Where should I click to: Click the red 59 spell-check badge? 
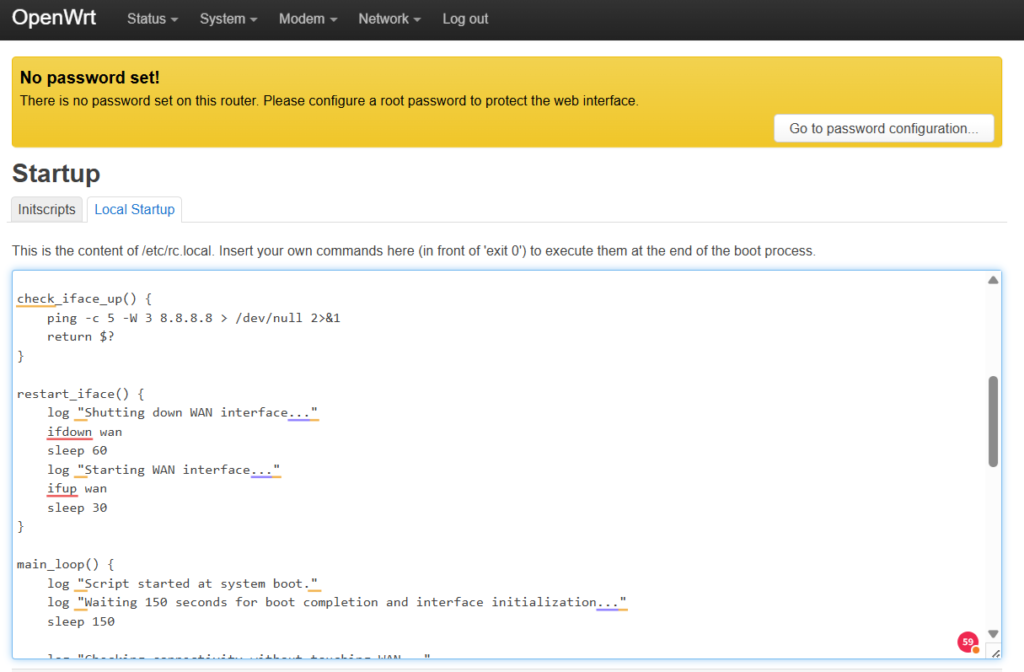(x=967, y=642)
